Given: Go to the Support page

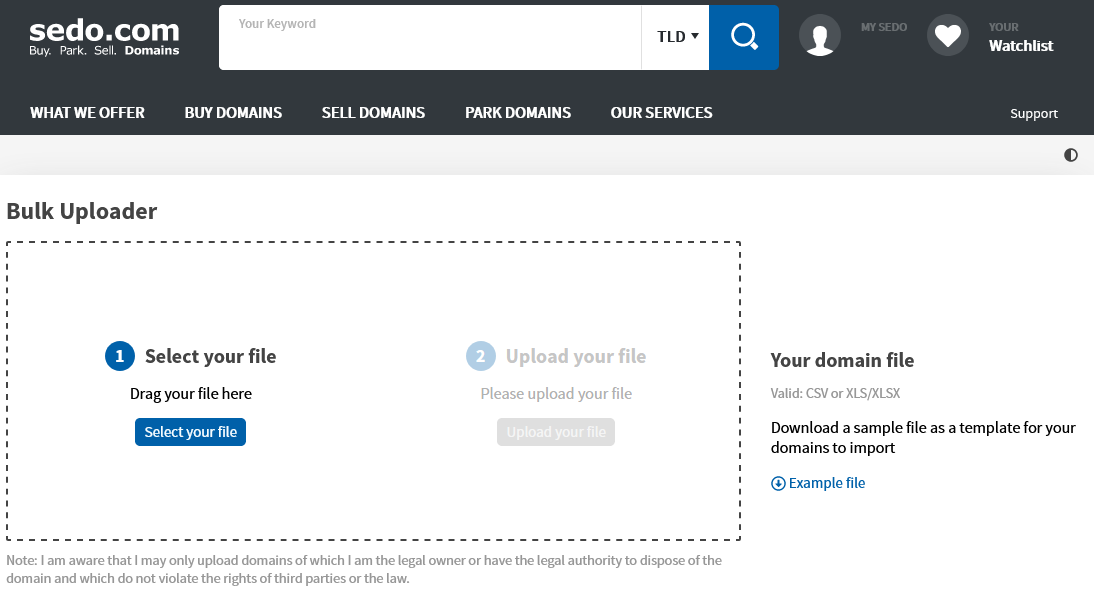Looking at the screenshot, I should [1033, 114].
